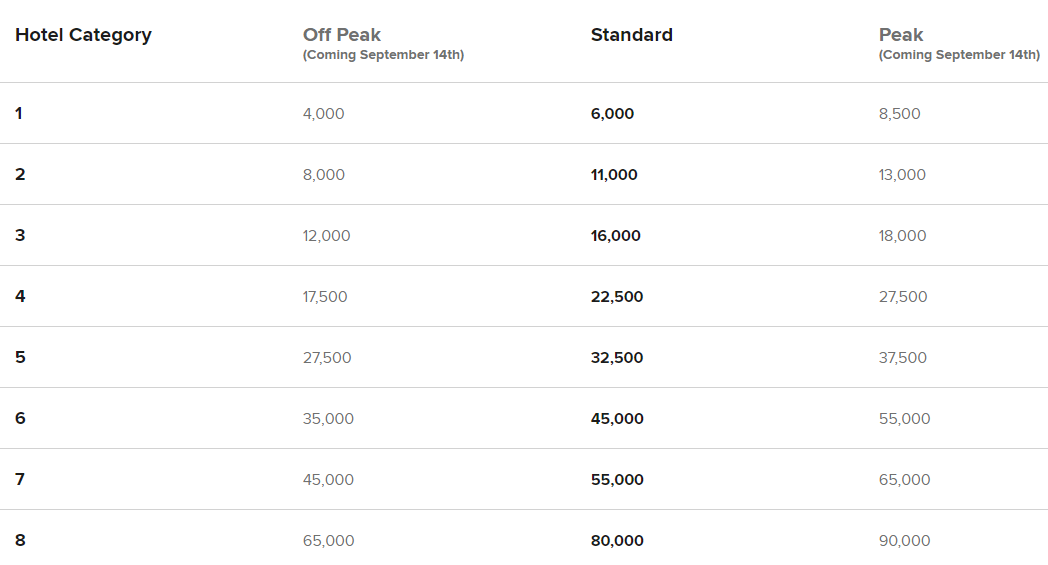This screenshot has height=565, width=1048.
Task: Select category 3 row label
Action: click(20, 235)
